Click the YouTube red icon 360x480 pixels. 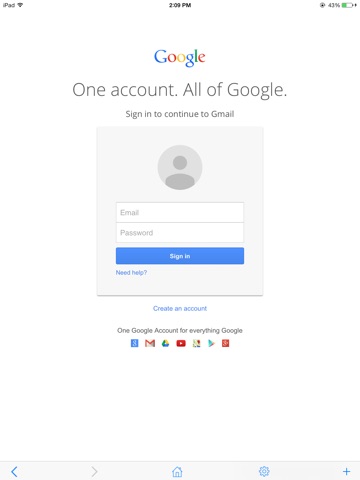click(181, 343)
